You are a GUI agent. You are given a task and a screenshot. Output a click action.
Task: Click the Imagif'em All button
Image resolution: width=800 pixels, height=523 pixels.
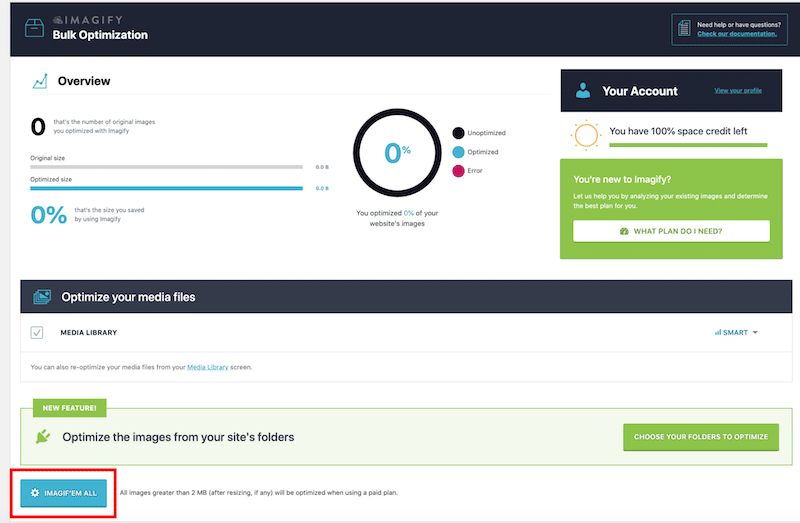click(x=63, y=493)
